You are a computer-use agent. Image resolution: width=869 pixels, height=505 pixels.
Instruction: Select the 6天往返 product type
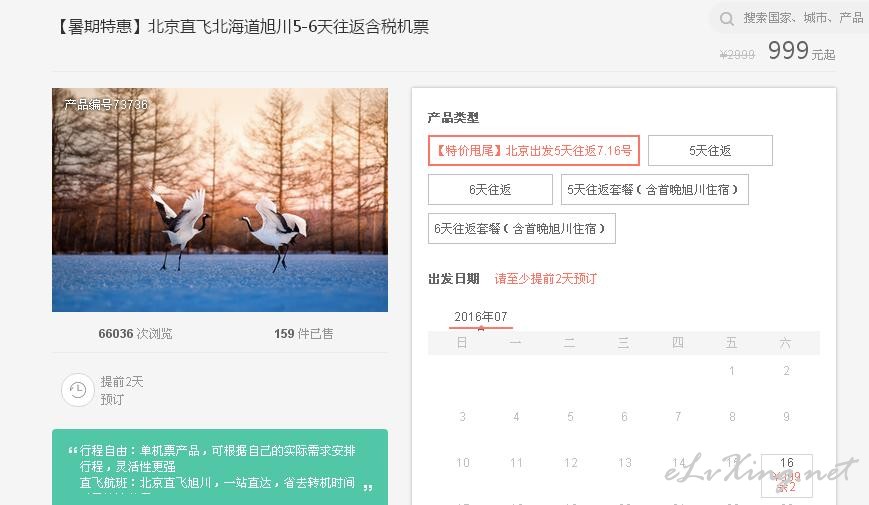coord(490,190)
